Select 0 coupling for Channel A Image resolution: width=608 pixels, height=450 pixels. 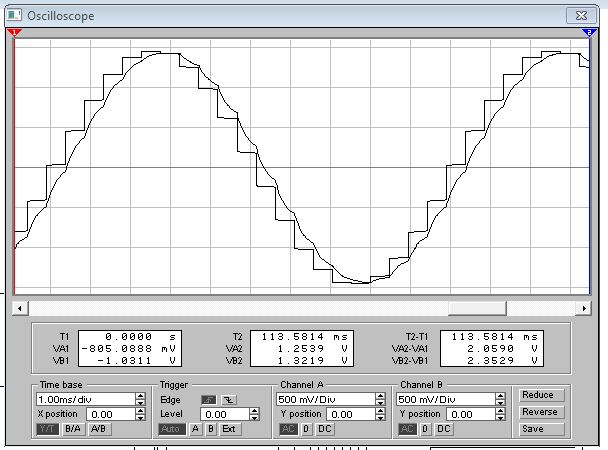click(306, 429)
